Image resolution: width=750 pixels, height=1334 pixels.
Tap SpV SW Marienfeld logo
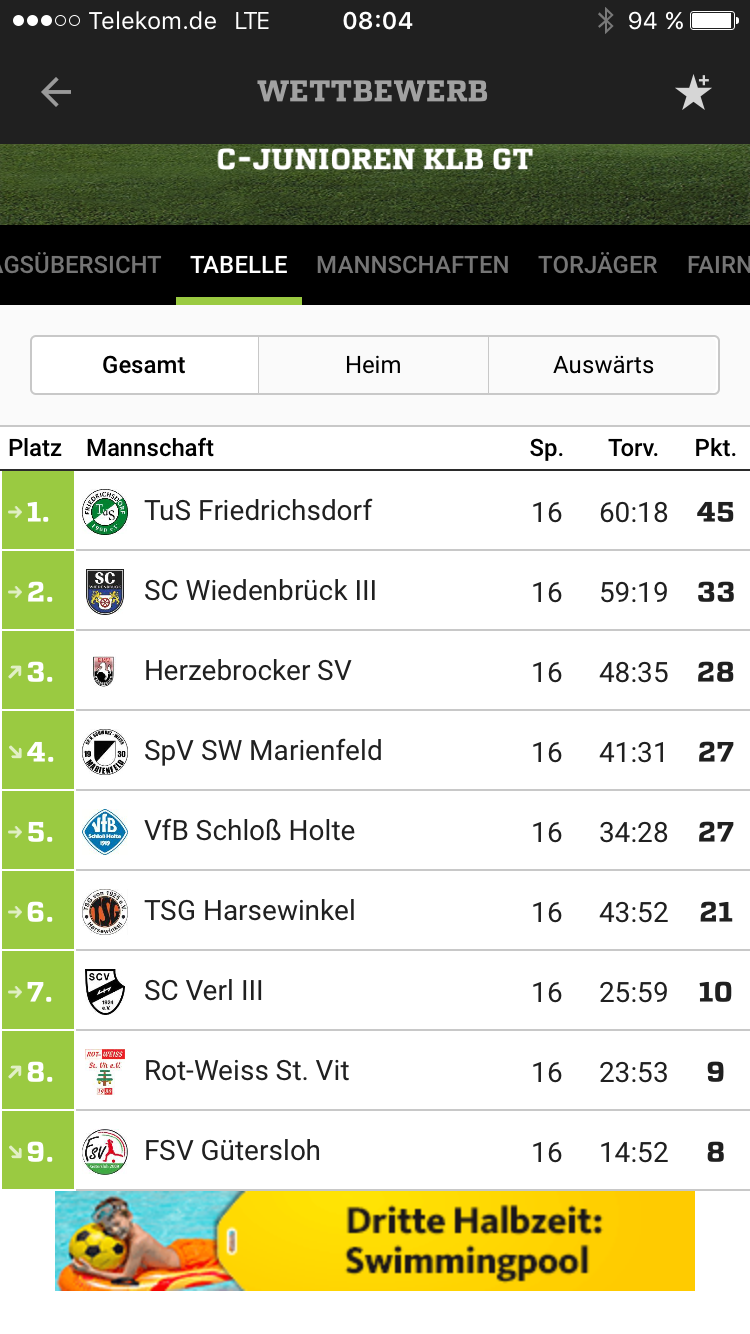pyautogui.click(x=105, y=751)
